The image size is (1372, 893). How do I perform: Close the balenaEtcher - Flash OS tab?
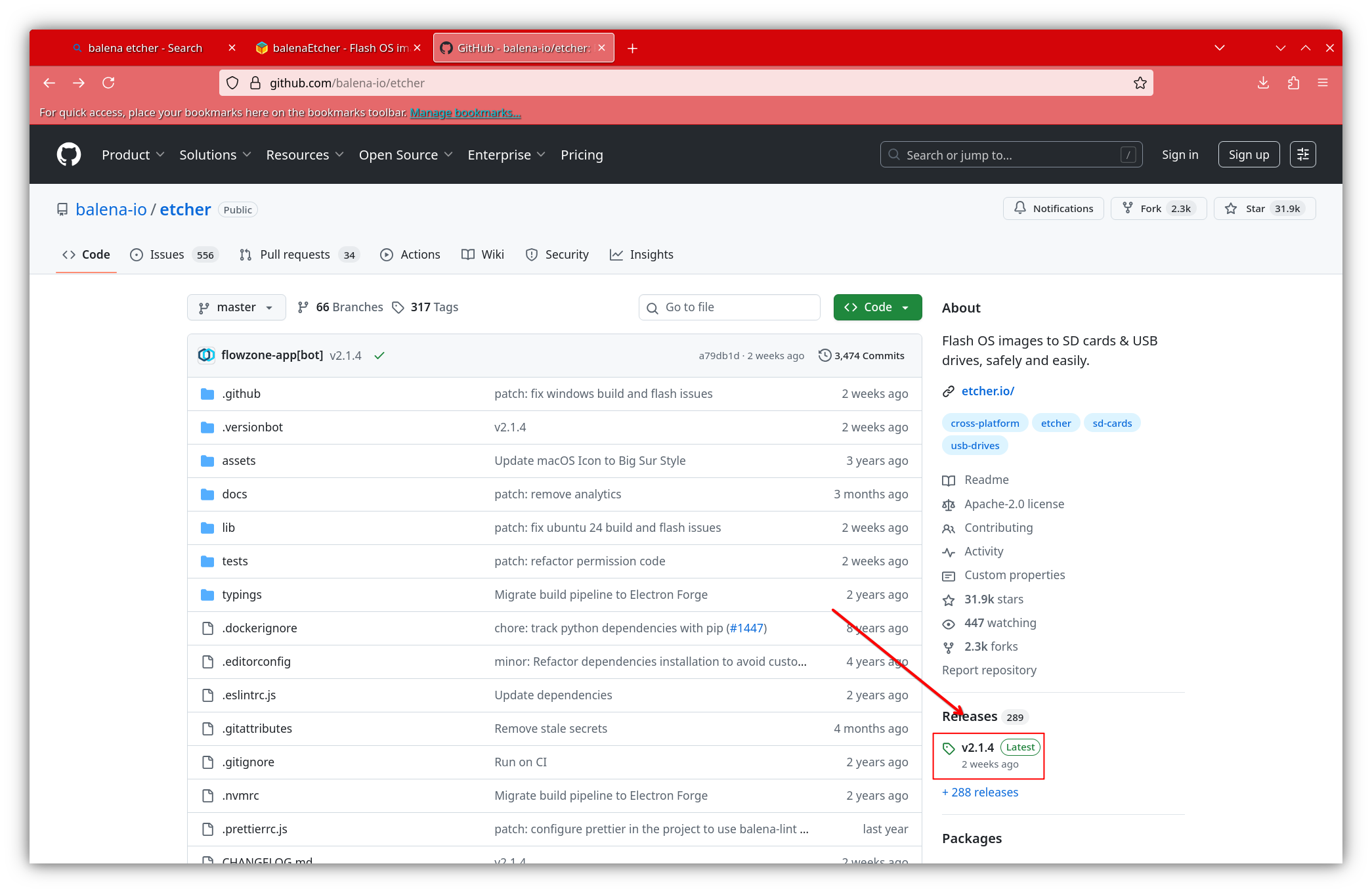pyautogui.click(x=417, y=48)
